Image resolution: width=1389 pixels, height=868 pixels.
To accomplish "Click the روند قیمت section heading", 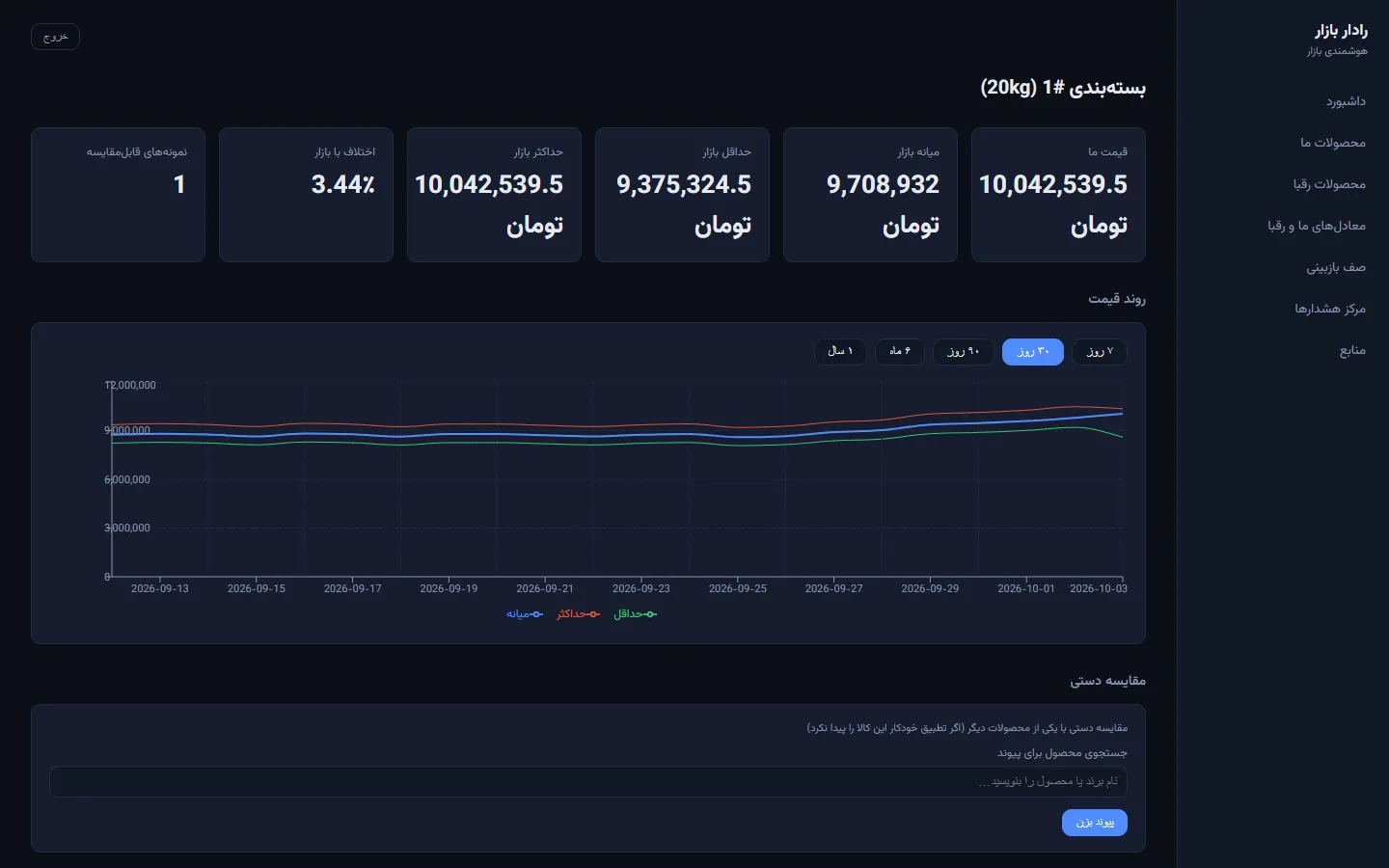I will pos(1117,299).
